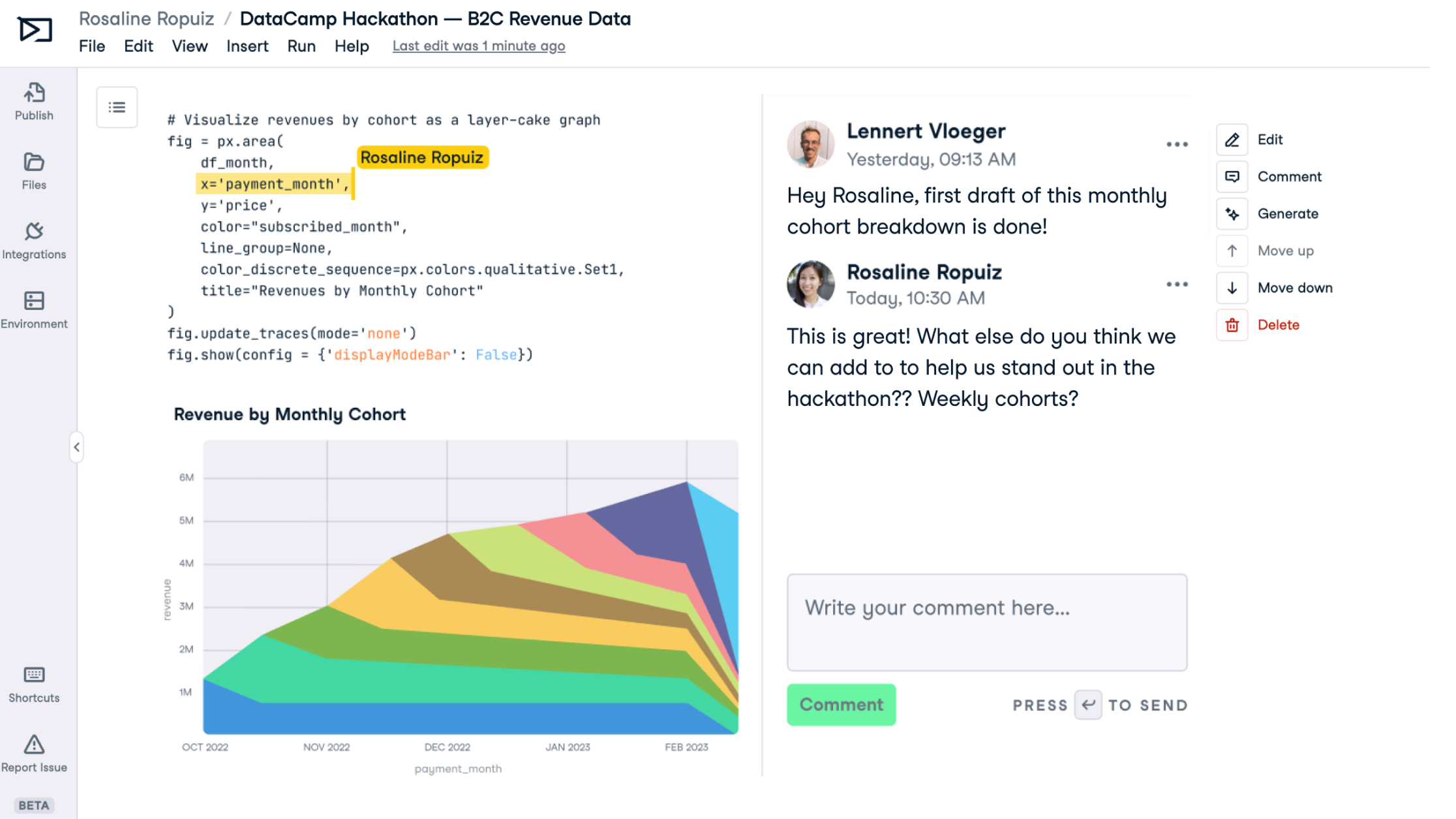Image resolution: width=1456 pixels, height=819 pixels.
Task: Click the collapsed sidebar toggle arrow
Action: (77, 447)
